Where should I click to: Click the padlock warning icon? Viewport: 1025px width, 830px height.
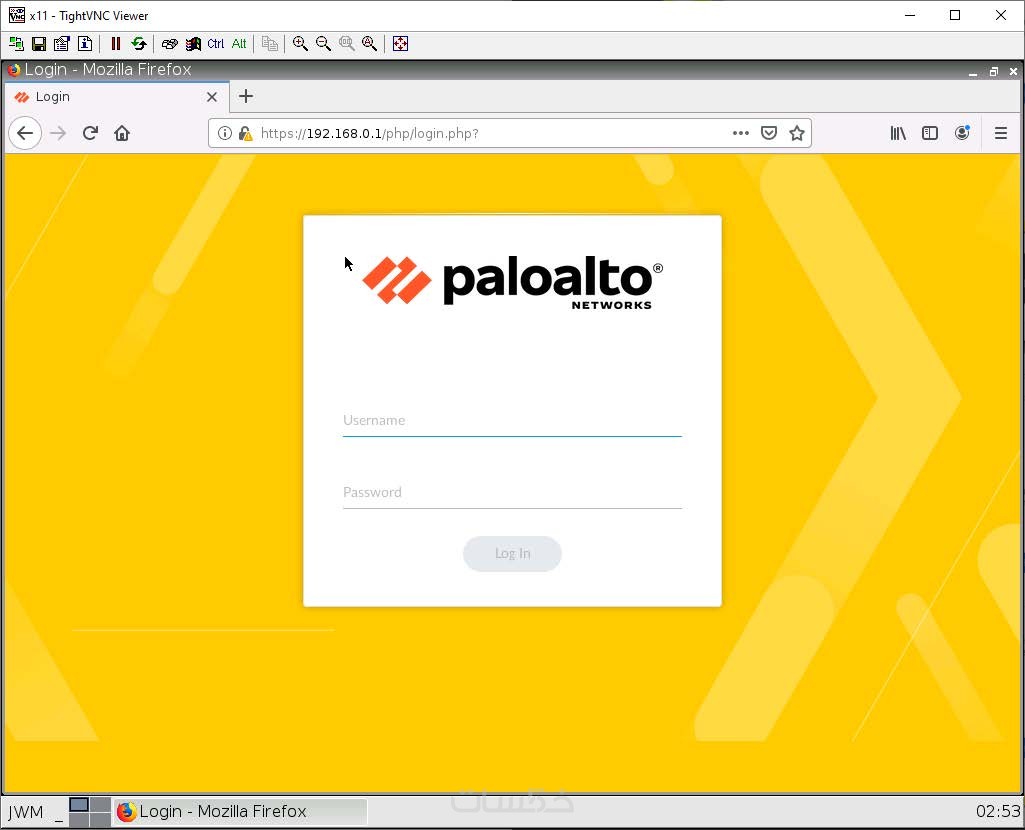point(245,133)
